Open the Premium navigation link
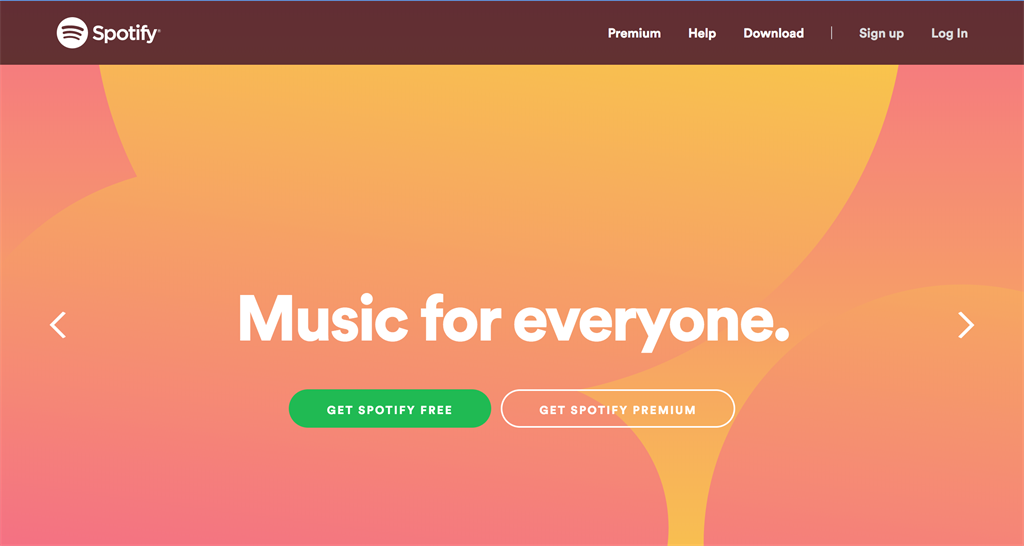The width and height of the screenshot is (1024, 546). point(634,33)
